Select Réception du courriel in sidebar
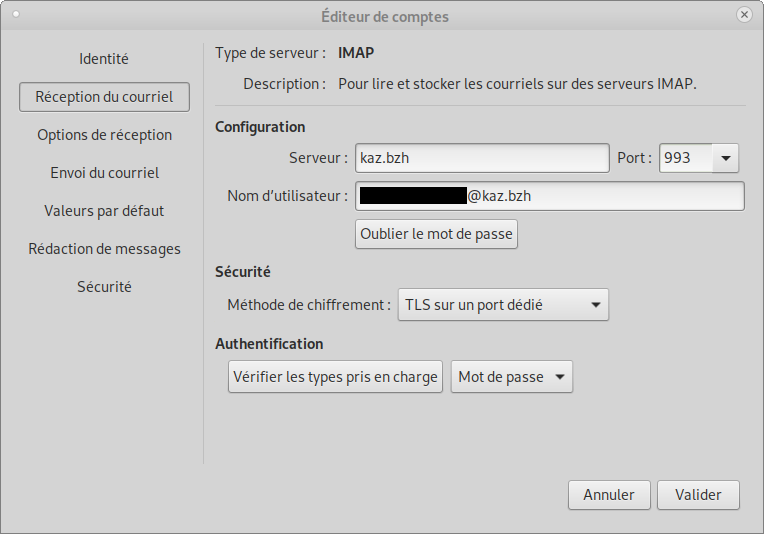This screenshot has width=764, height=534. tap(104, 97)
